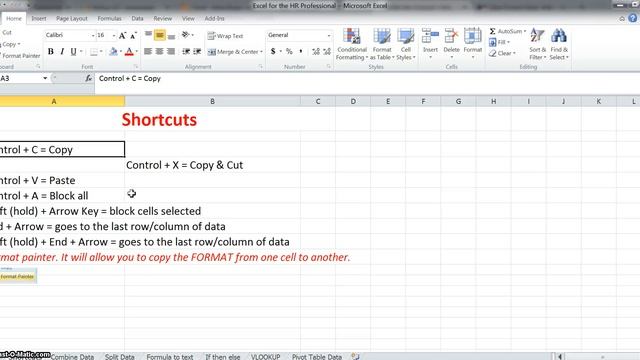Click the Insert Function fx icon
The width and height of the screenshot is (640, 360).
89,78
